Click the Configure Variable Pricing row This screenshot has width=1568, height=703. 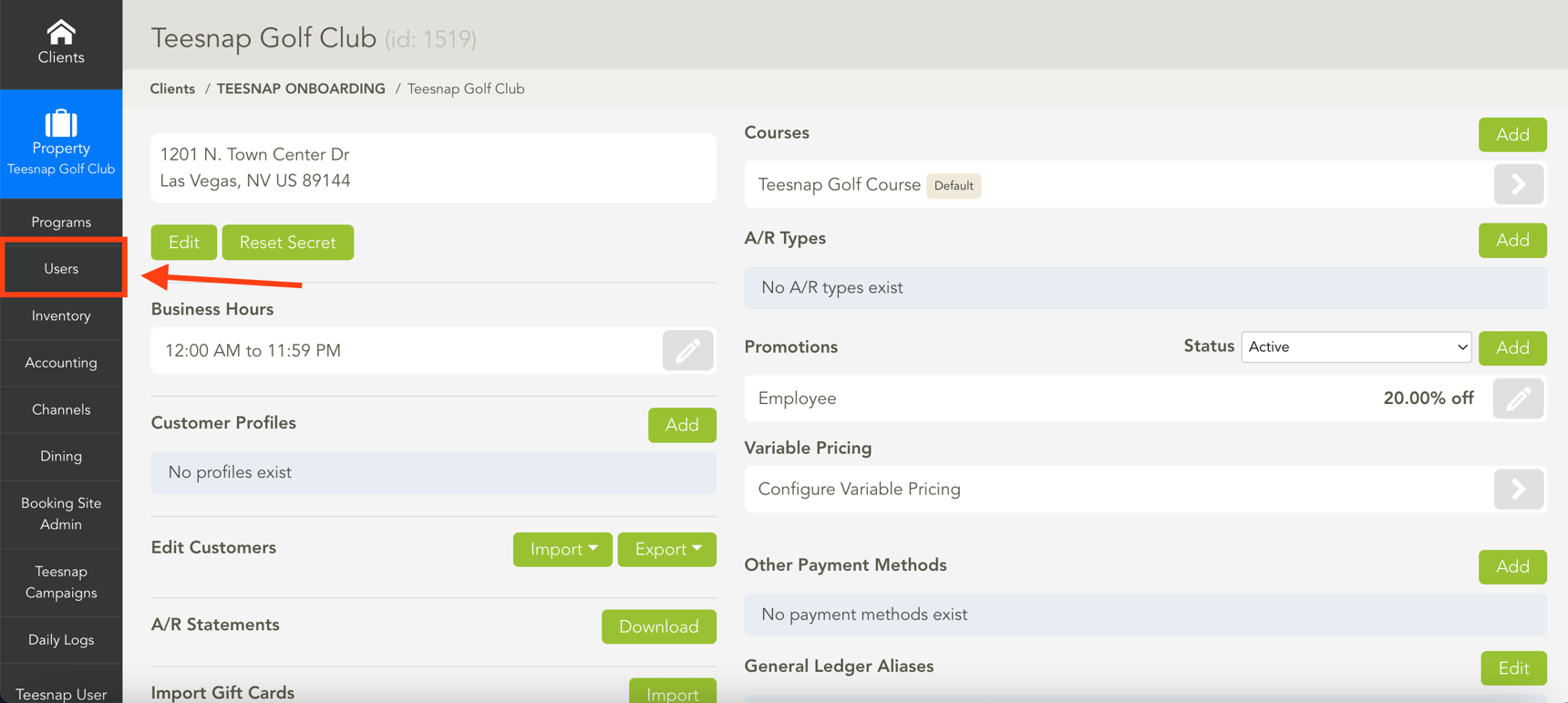pos(1145,490)
